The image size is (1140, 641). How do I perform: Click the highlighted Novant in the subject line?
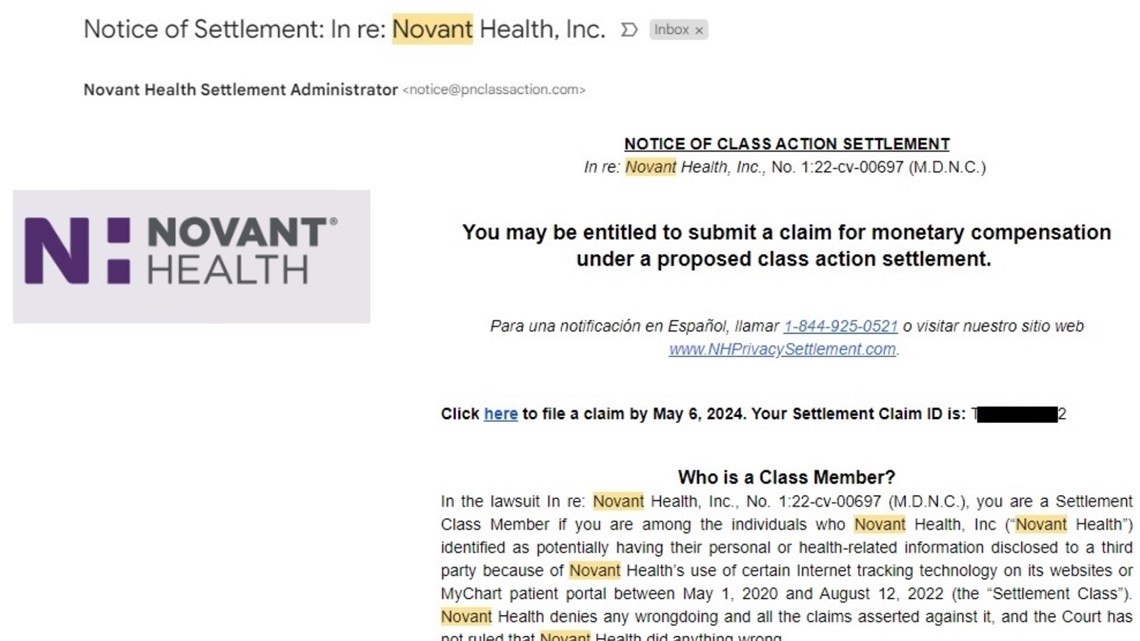pyautogui.click(x=432, y=29)
